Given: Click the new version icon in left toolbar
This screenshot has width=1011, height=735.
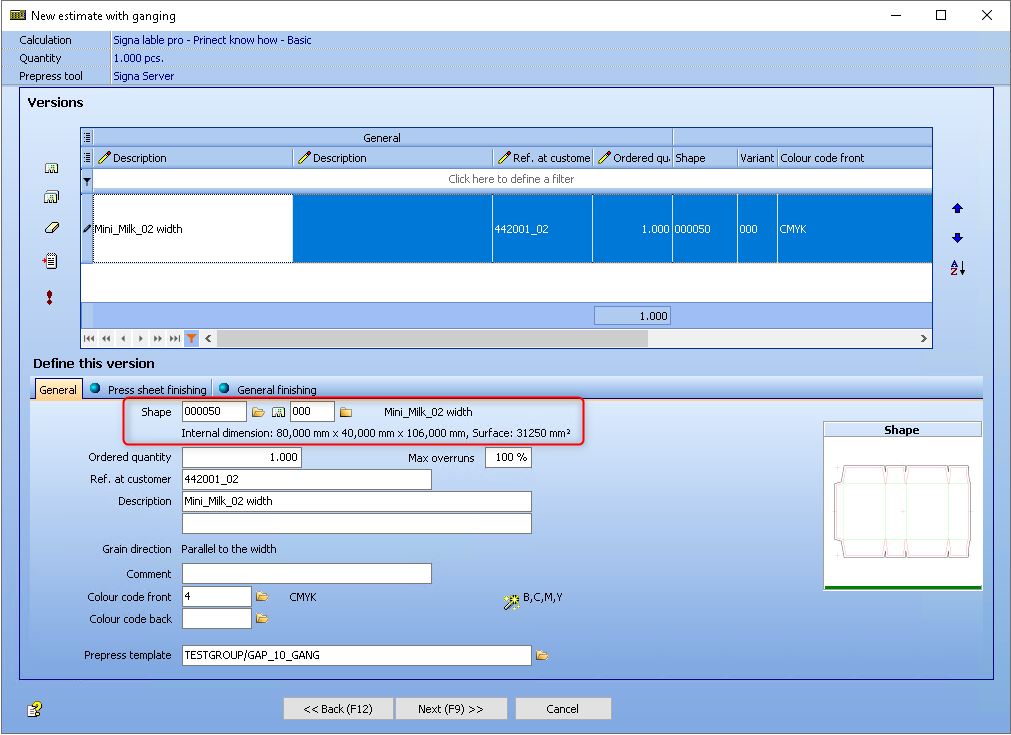Looking at the screenshot, I should click(x=52, y=168).
